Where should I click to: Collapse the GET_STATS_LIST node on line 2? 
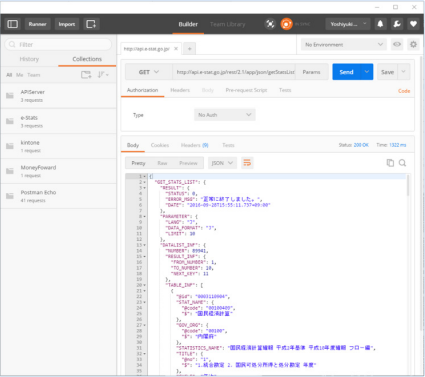(x=145, y=182)
